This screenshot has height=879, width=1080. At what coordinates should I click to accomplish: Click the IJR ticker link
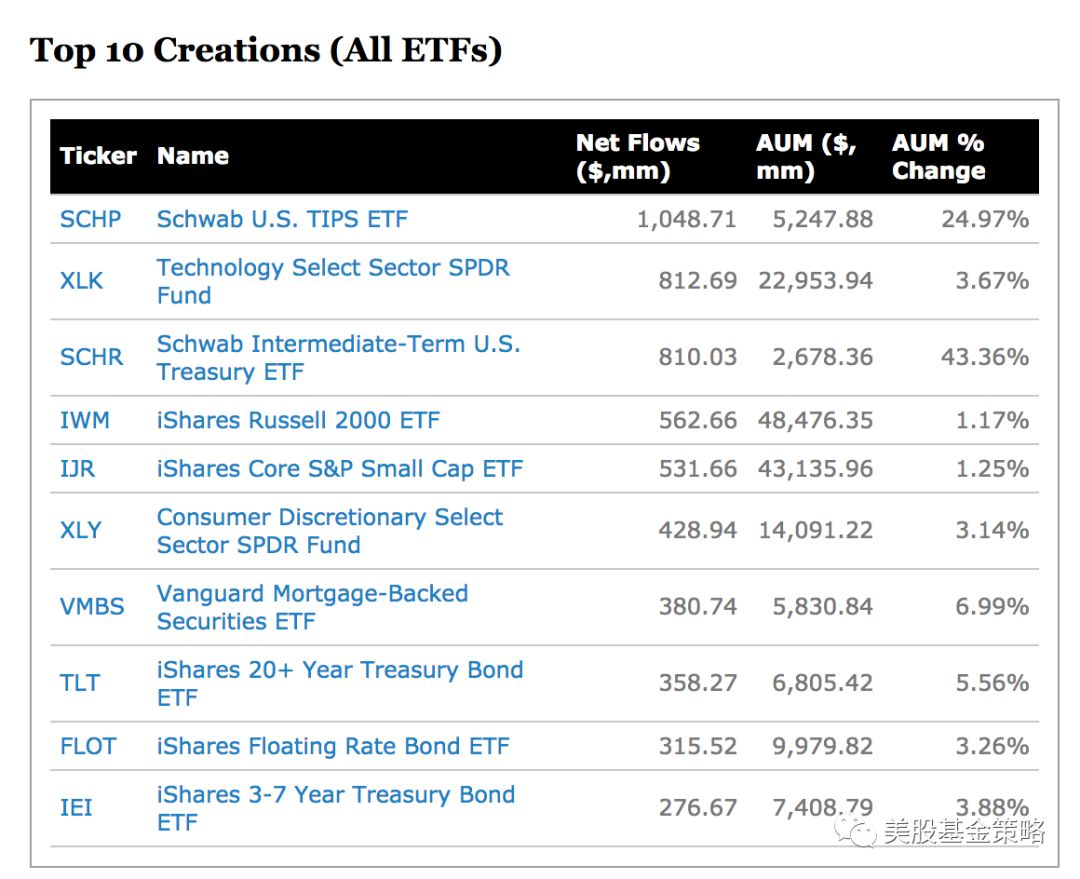pyautogui.click(x=77, y=468)
